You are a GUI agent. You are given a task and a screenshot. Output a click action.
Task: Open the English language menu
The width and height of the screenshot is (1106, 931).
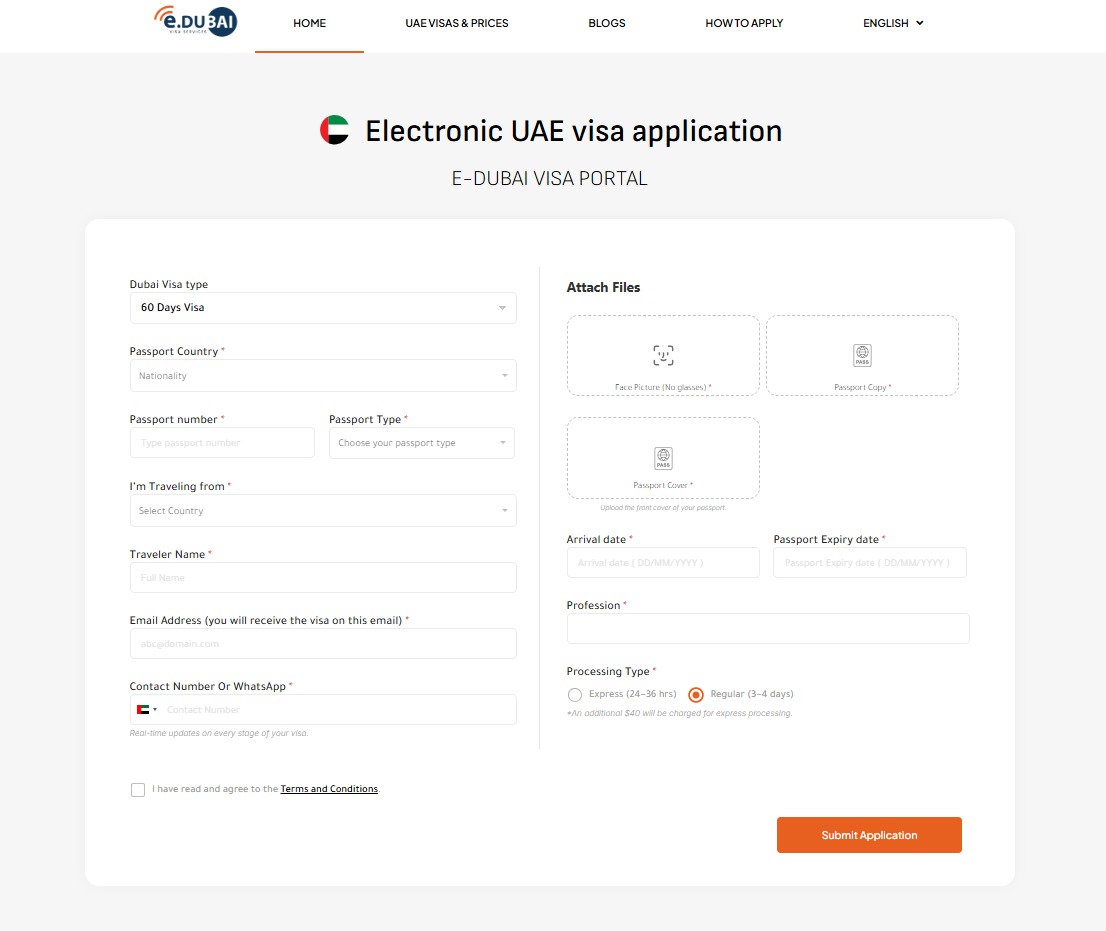tap(893, 23)
